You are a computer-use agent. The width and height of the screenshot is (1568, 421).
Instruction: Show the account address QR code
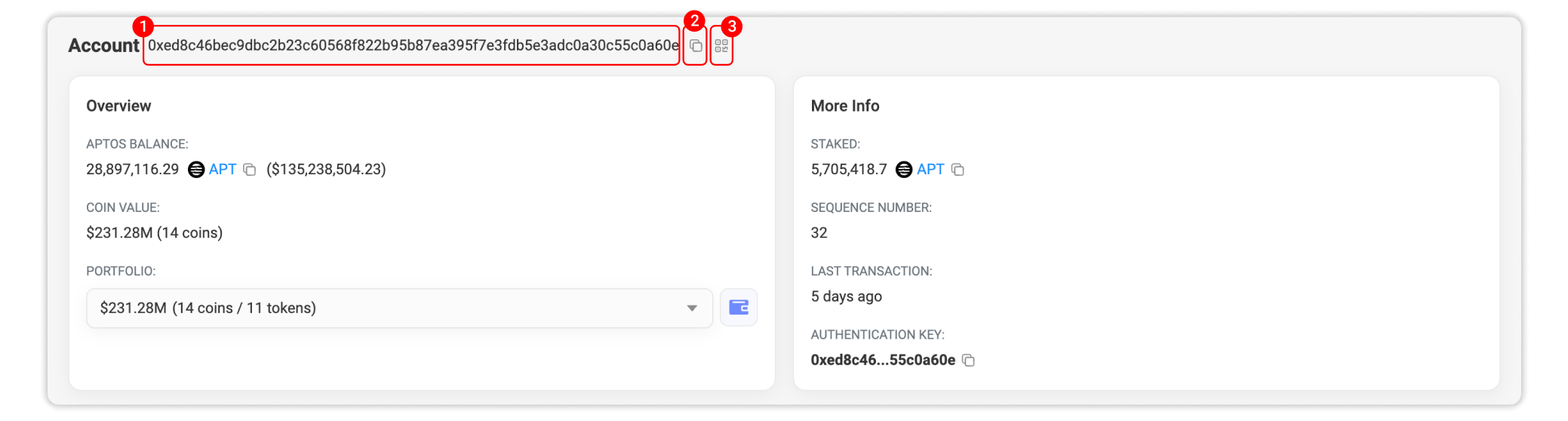click(x=721, y=46)
